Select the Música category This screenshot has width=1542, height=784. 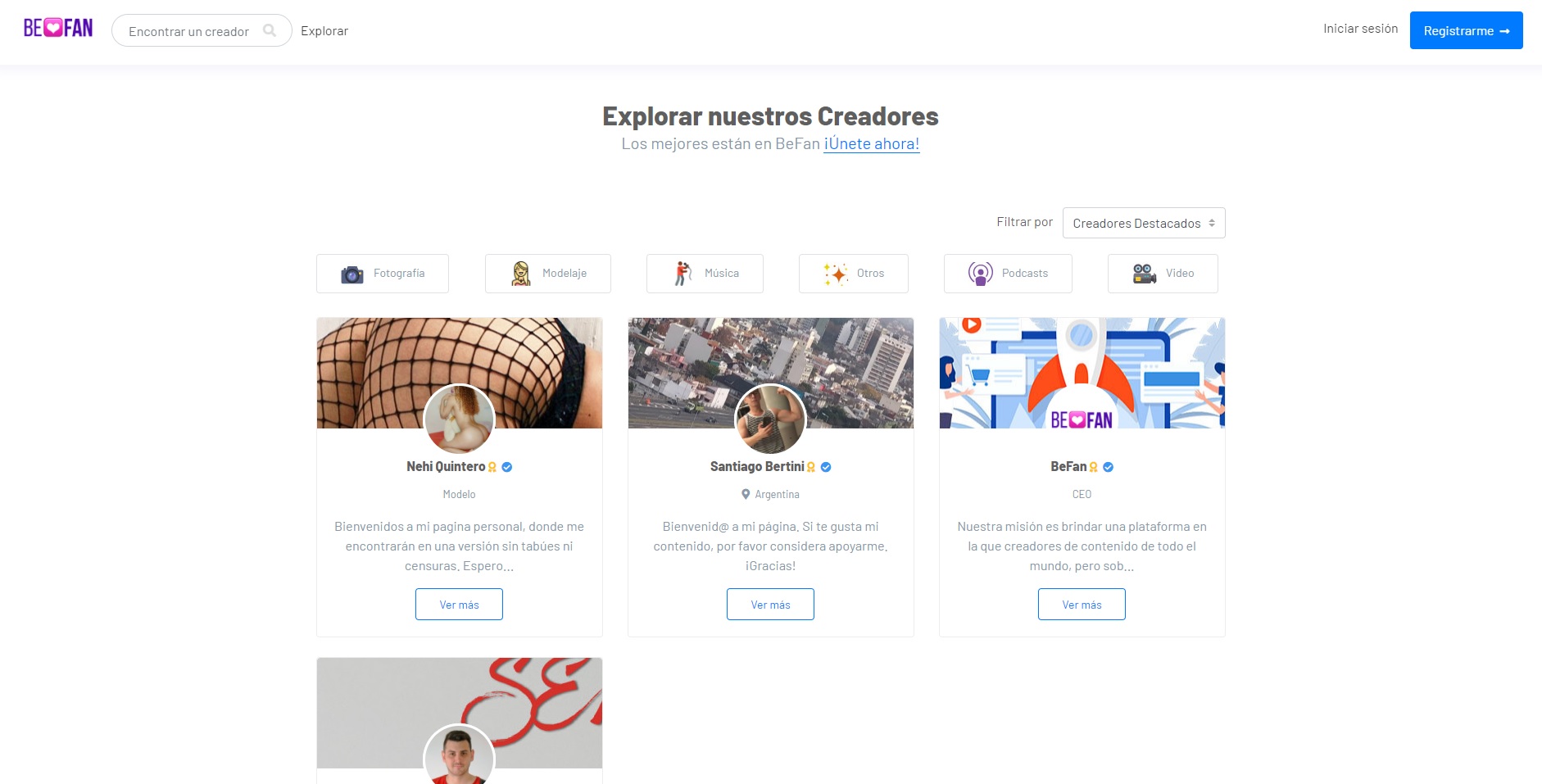705,274
